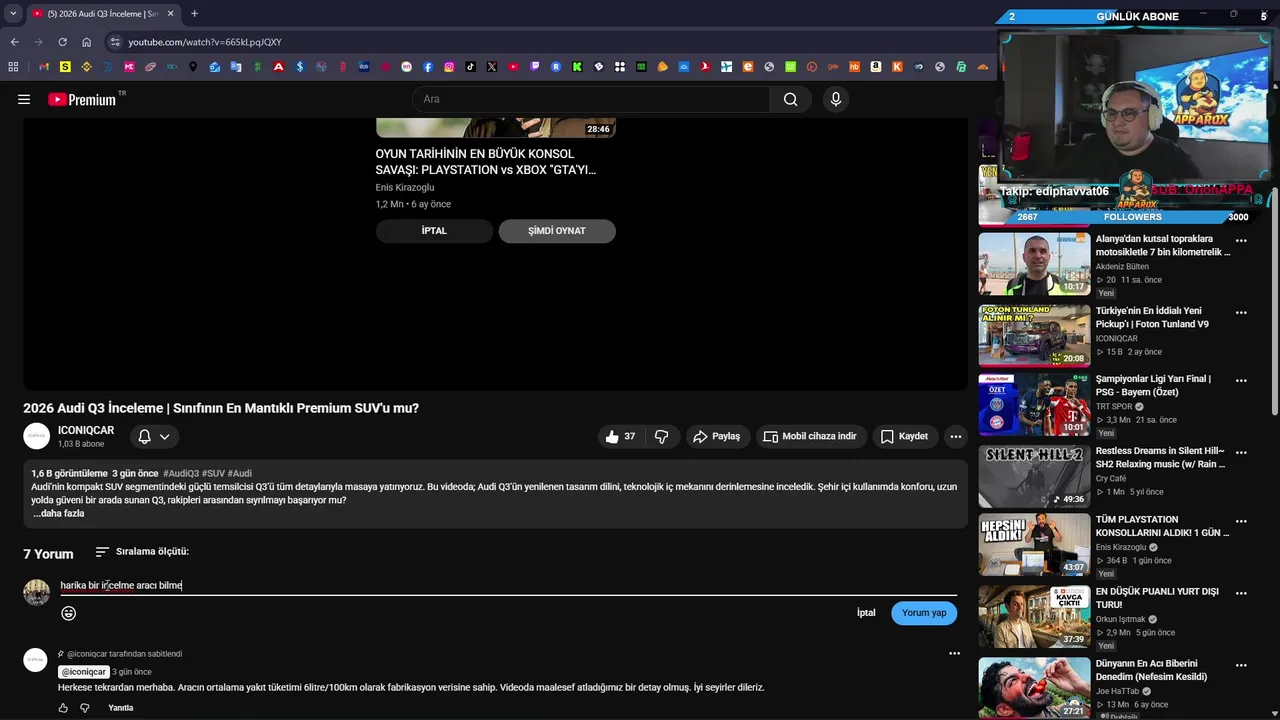Image resolution: width=1280 pixels, height=720 pixels.
Task: Click ŞİMDİ OYNAT to play next
Action: pos(557,231)
